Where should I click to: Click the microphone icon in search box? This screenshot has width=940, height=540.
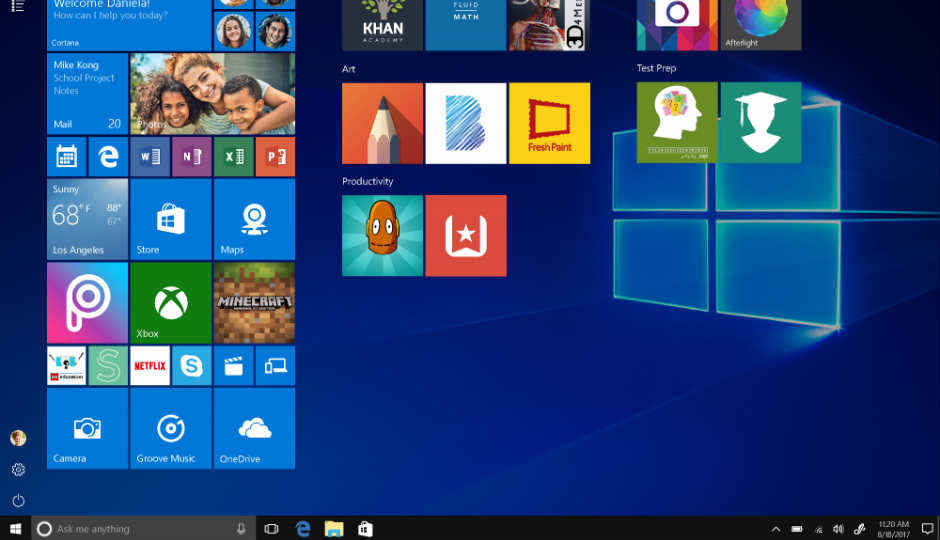tap(241, 529)
